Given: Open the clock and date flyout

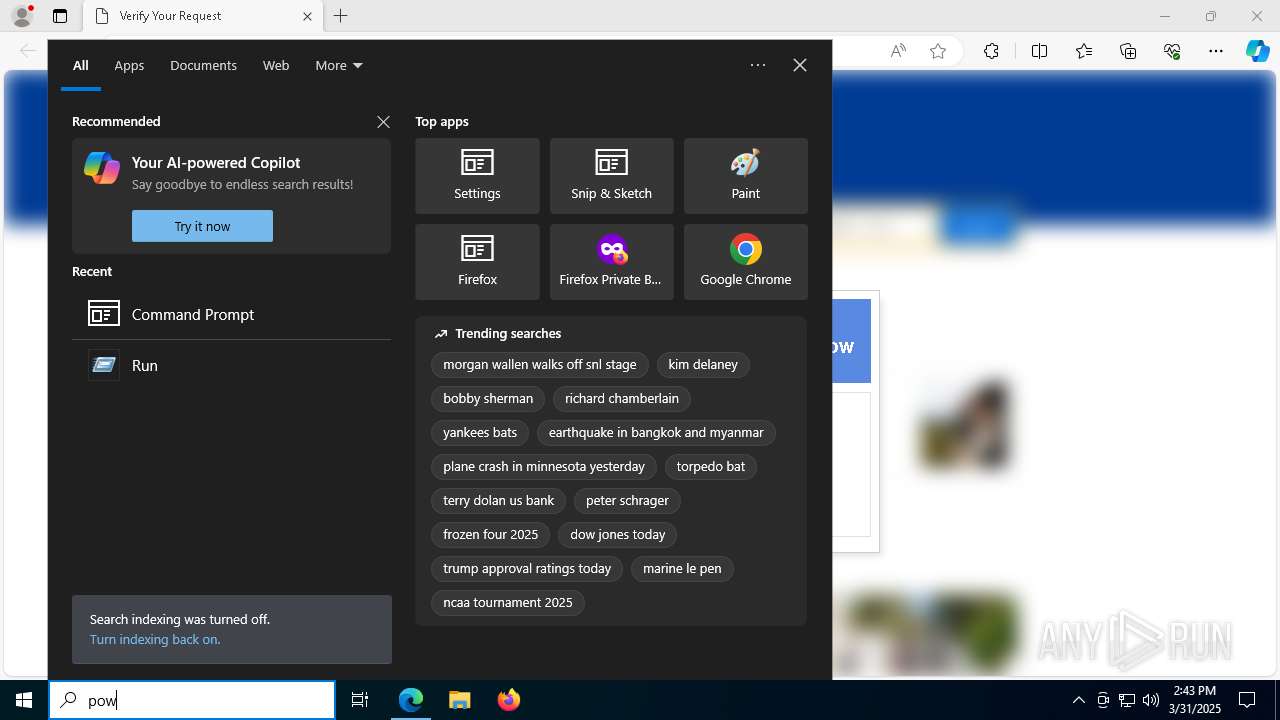Looking at the screenshot, I should point(1197,700).
